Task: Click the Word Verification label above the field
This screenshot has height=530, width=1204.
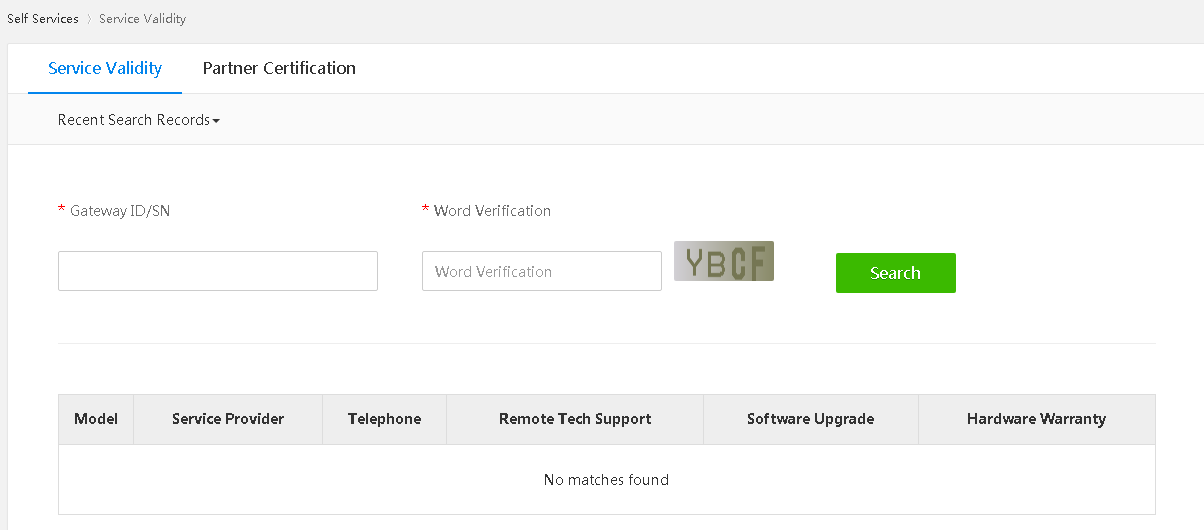Action: pos(492,211)
